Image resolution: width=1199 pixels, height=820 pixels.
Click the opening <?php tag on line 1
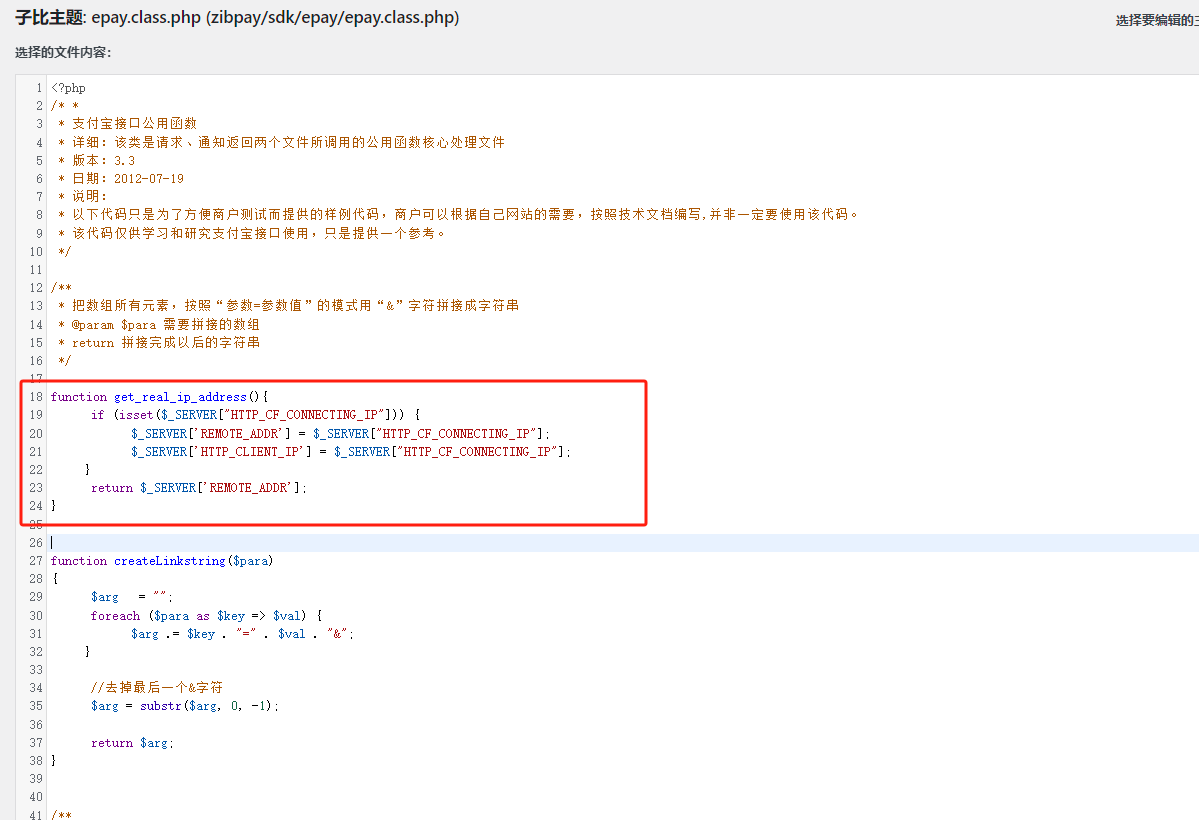point(69,88)
